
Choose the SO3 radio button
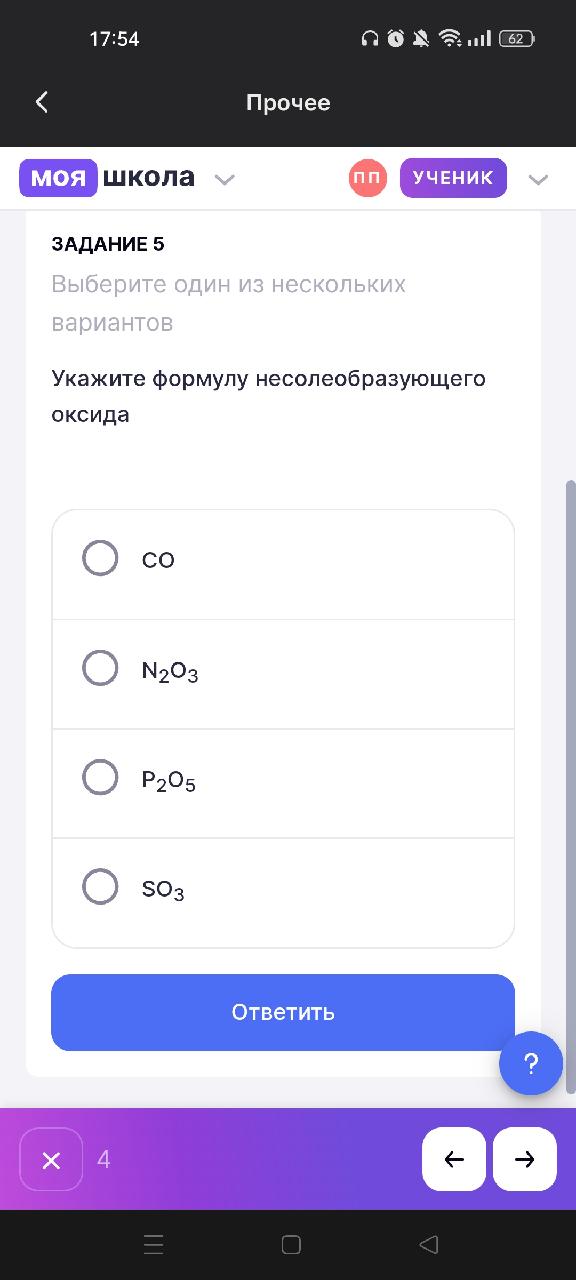point(100,886)
